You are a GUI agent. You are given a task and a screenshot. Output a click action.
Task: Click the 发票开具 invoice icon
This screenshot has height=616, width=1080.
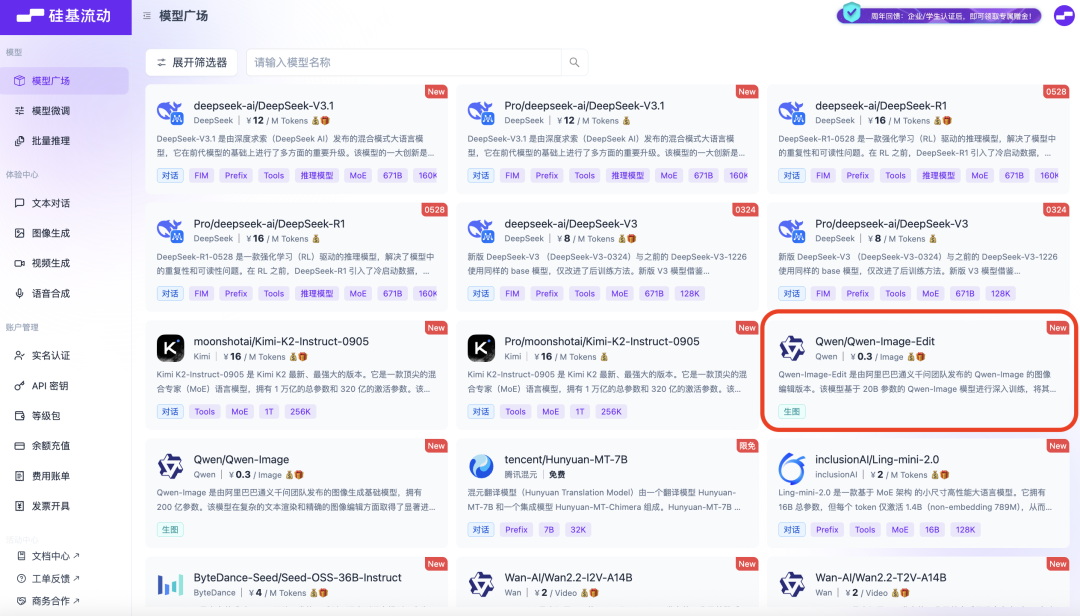click(x=19, y=506)
